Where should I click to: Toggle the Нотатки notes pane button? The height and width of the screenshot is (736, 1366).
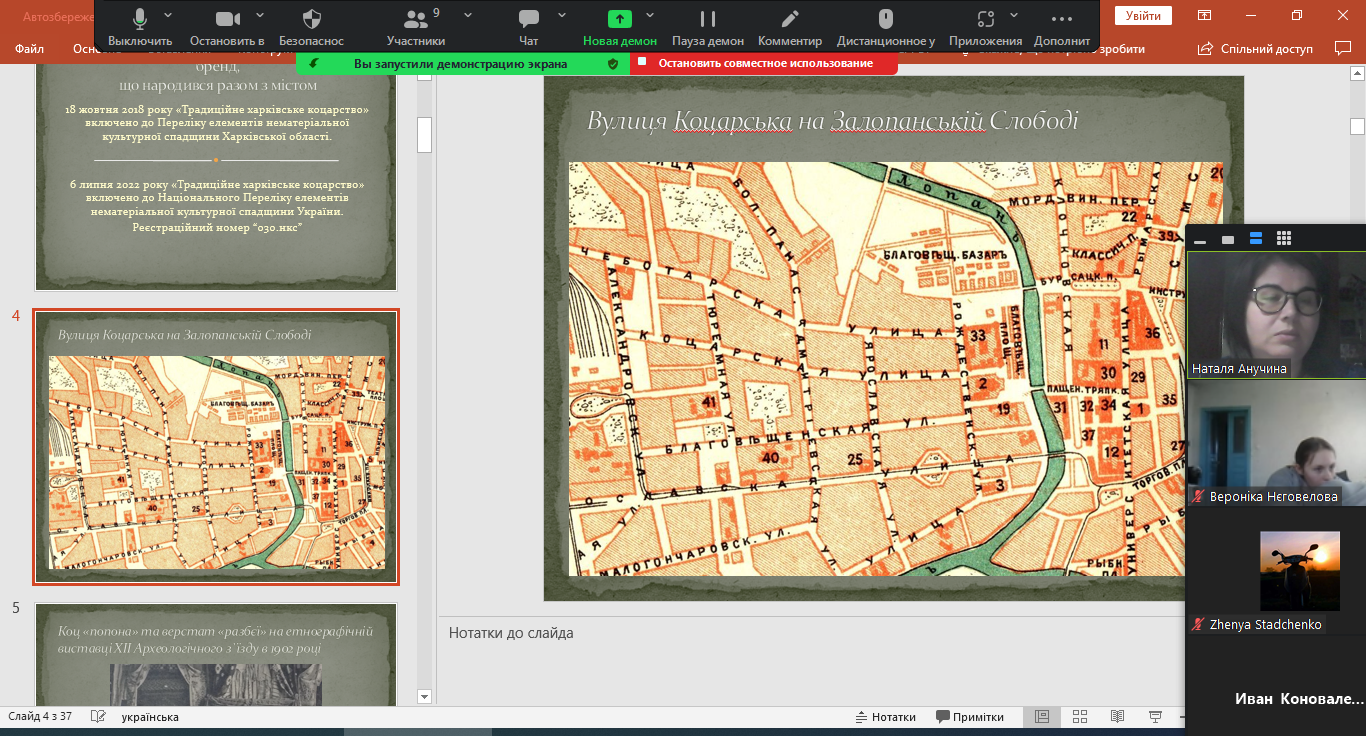click(886, 717)
